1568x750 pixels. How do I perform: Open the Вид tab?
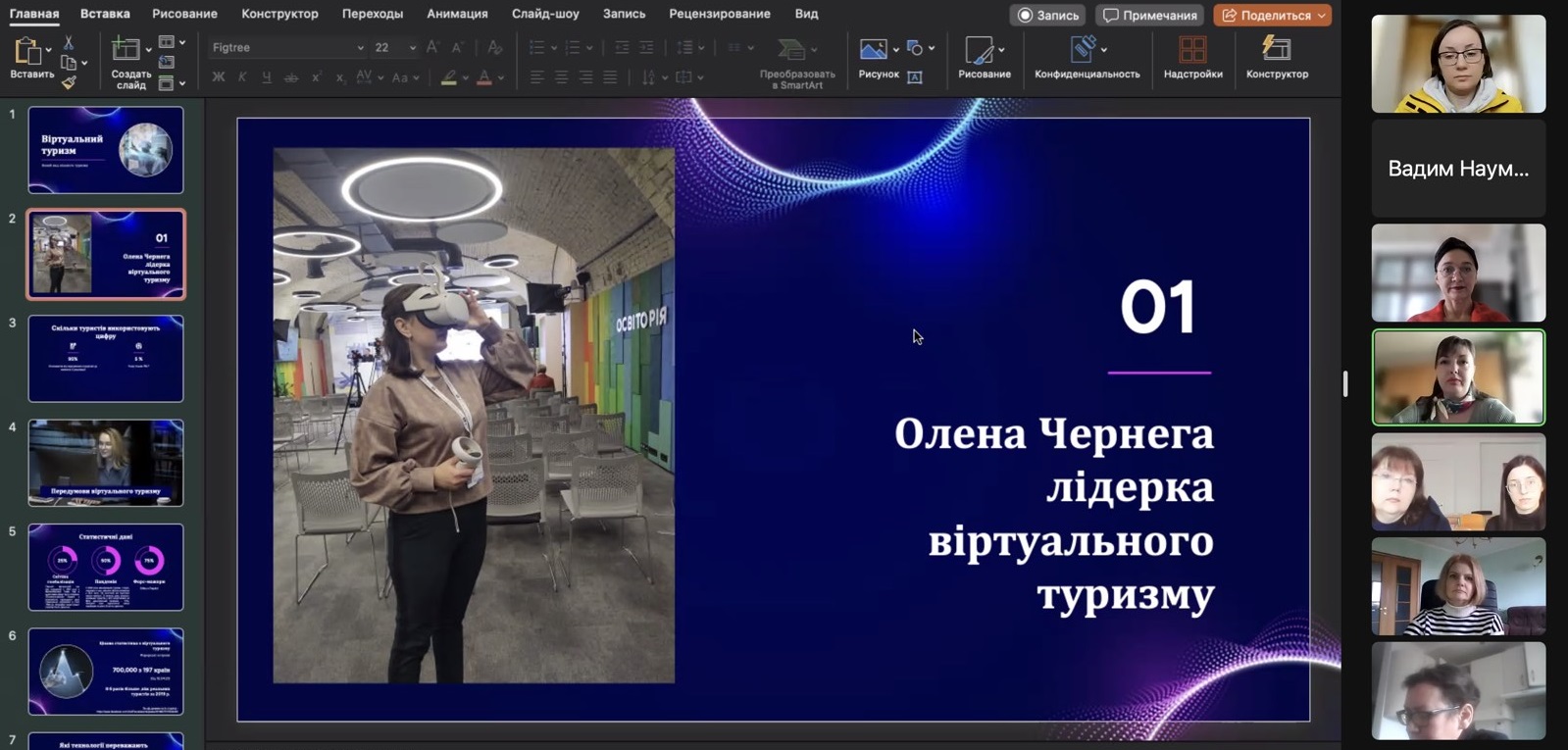[807, 14]
